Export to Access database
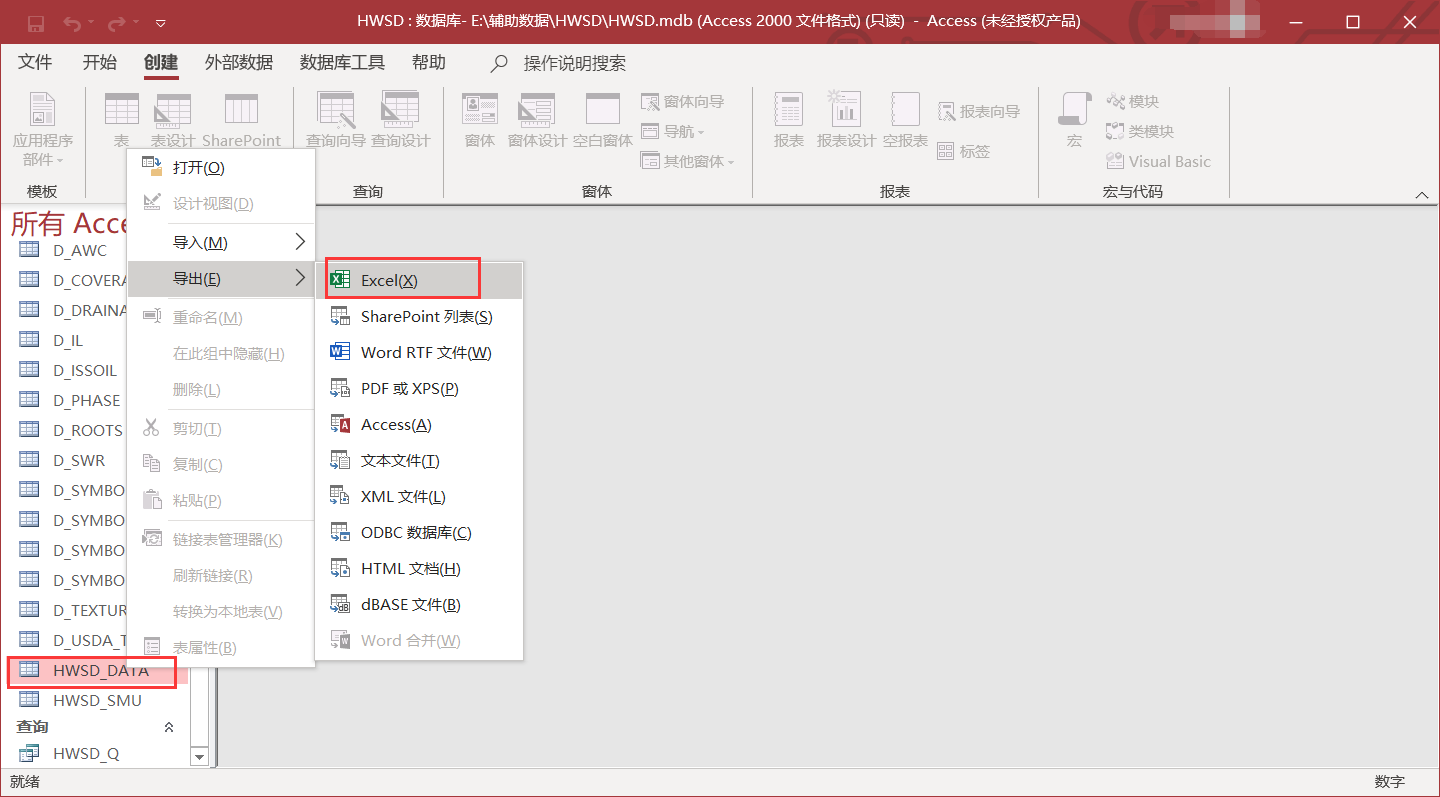The height and width of the screenshot is (797, 1440). [419, 424]
